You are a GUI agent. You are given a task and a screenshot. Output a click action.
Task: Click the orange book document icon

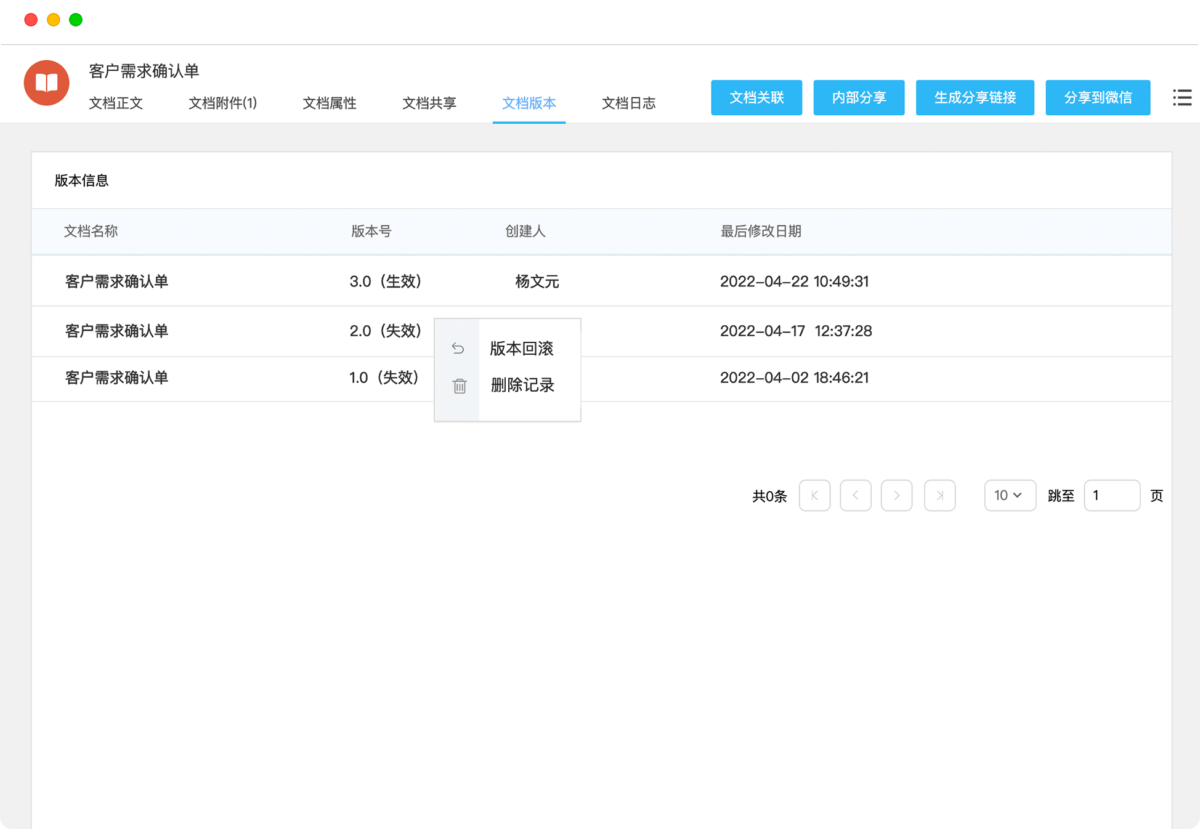coord(46,83)
